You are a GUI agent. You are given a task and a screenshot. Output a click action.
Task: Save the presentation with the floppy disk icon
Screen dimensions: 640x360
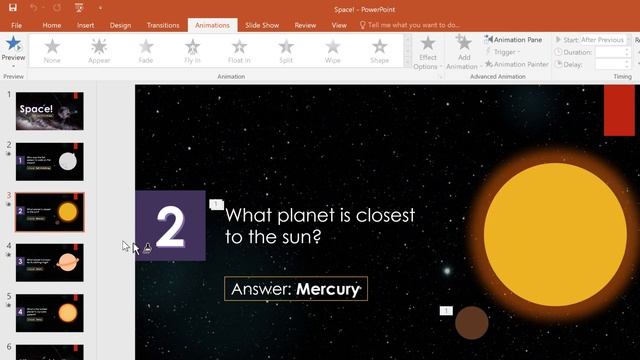13,8
